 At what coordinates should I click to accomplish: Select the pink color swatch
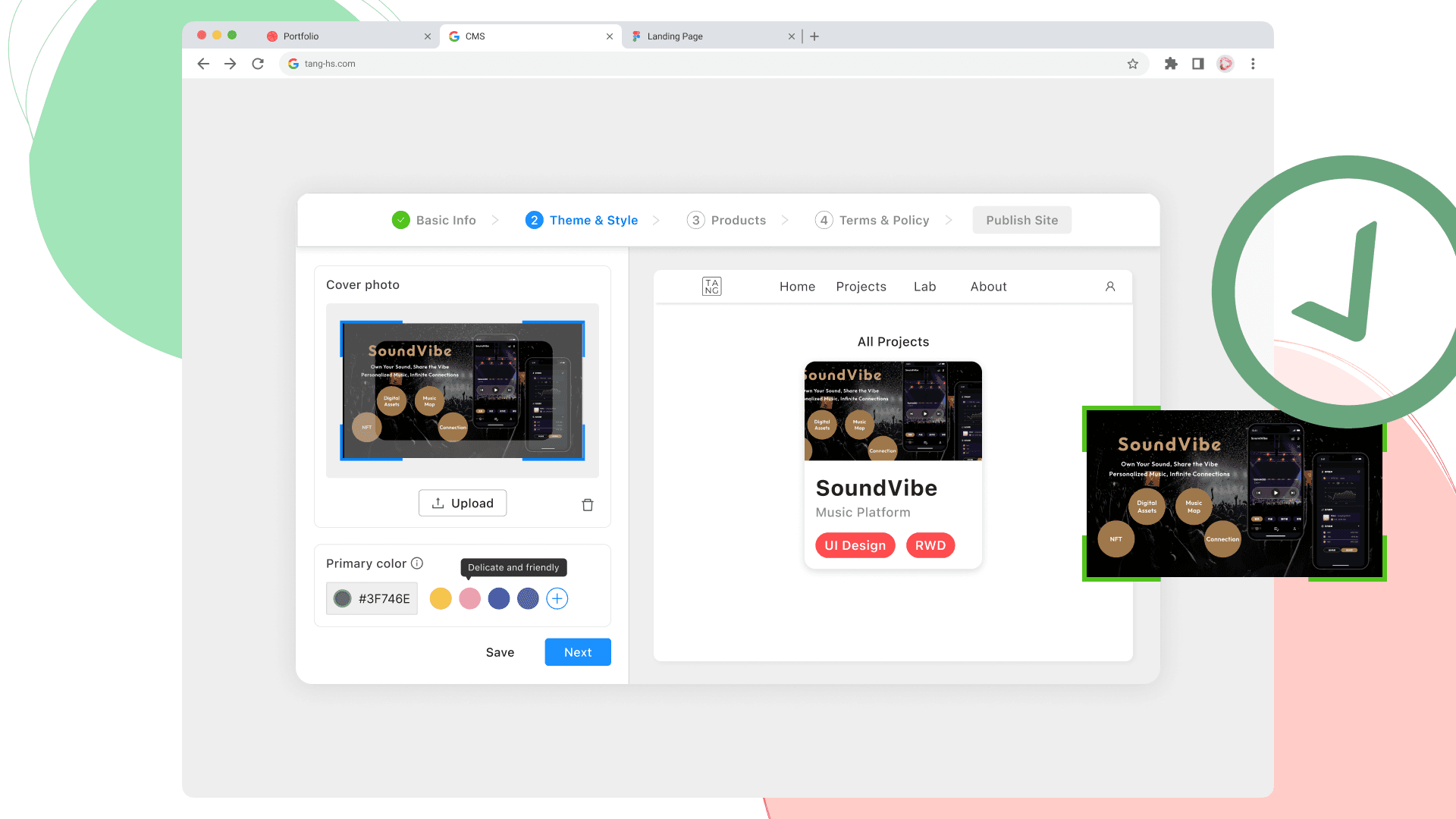tap(470, 599)
